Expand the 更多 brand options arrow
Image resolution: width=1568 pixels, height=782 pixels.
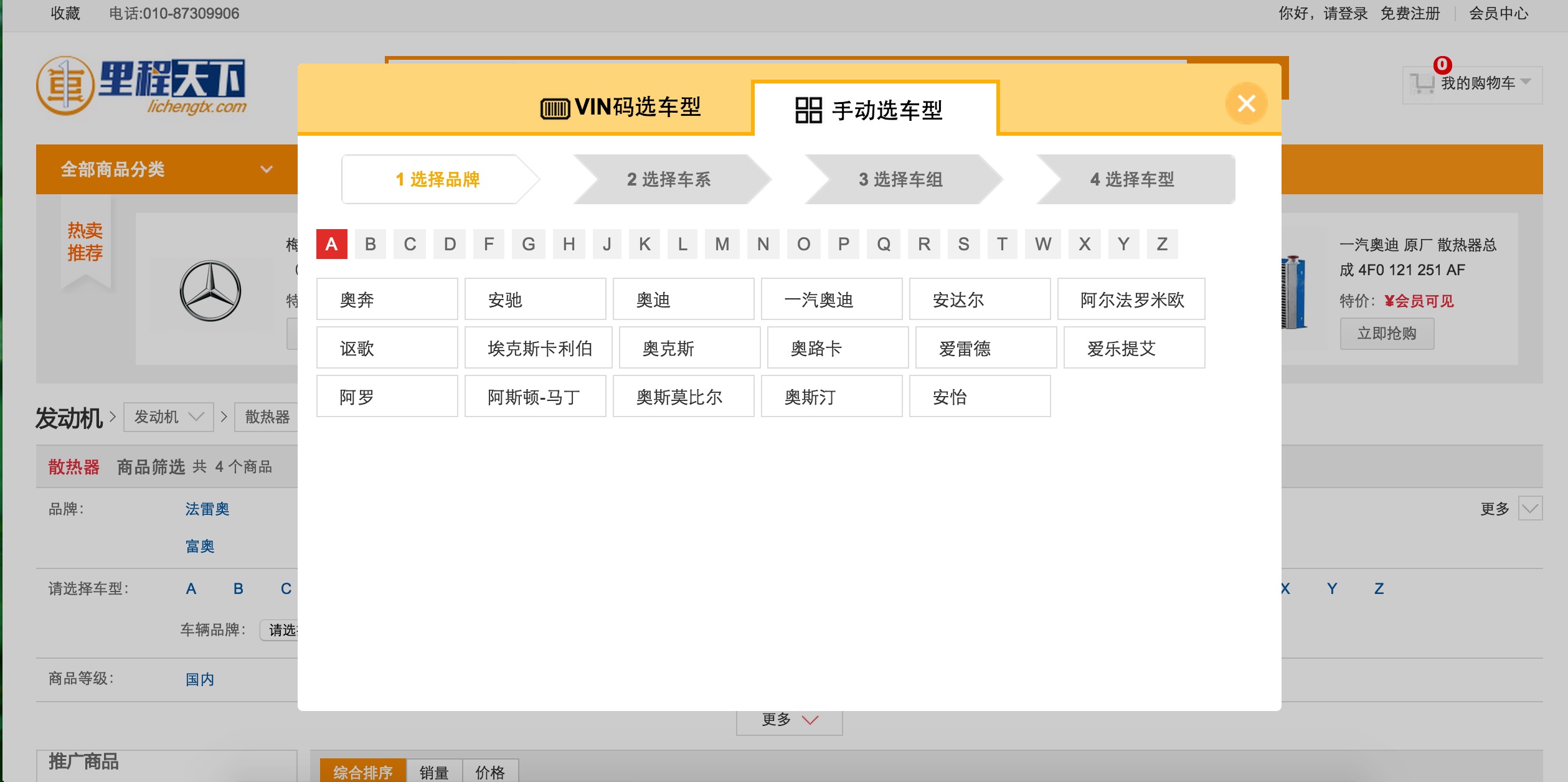click(1530, 509)
